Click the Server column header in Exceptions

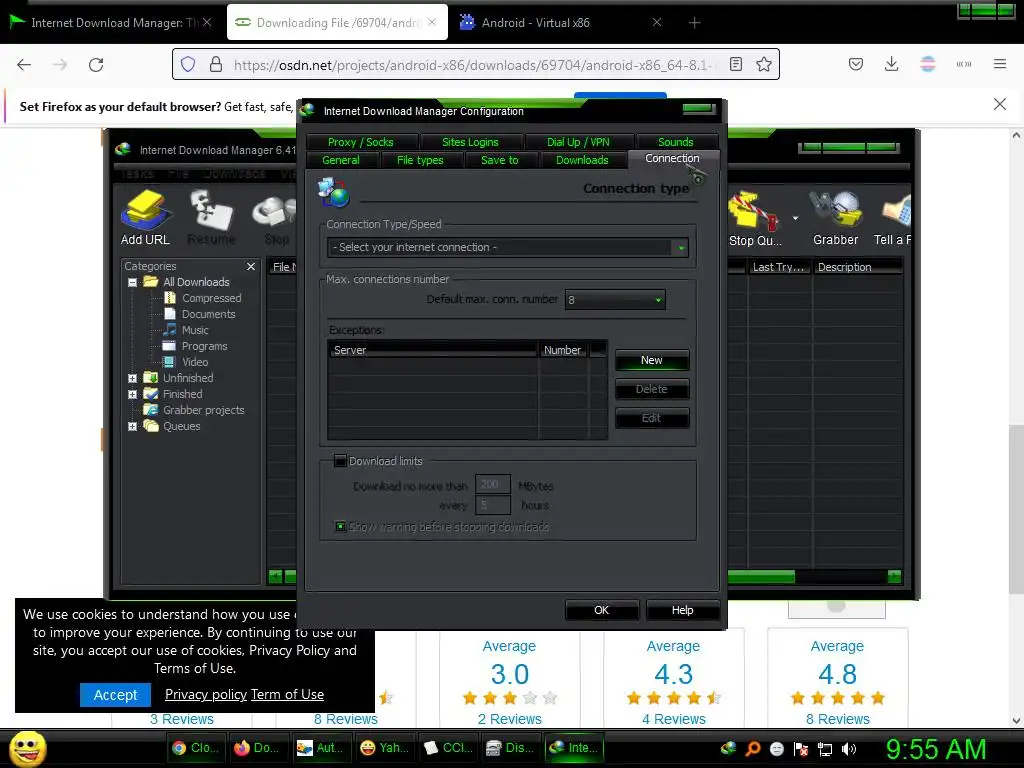[433, 350]
